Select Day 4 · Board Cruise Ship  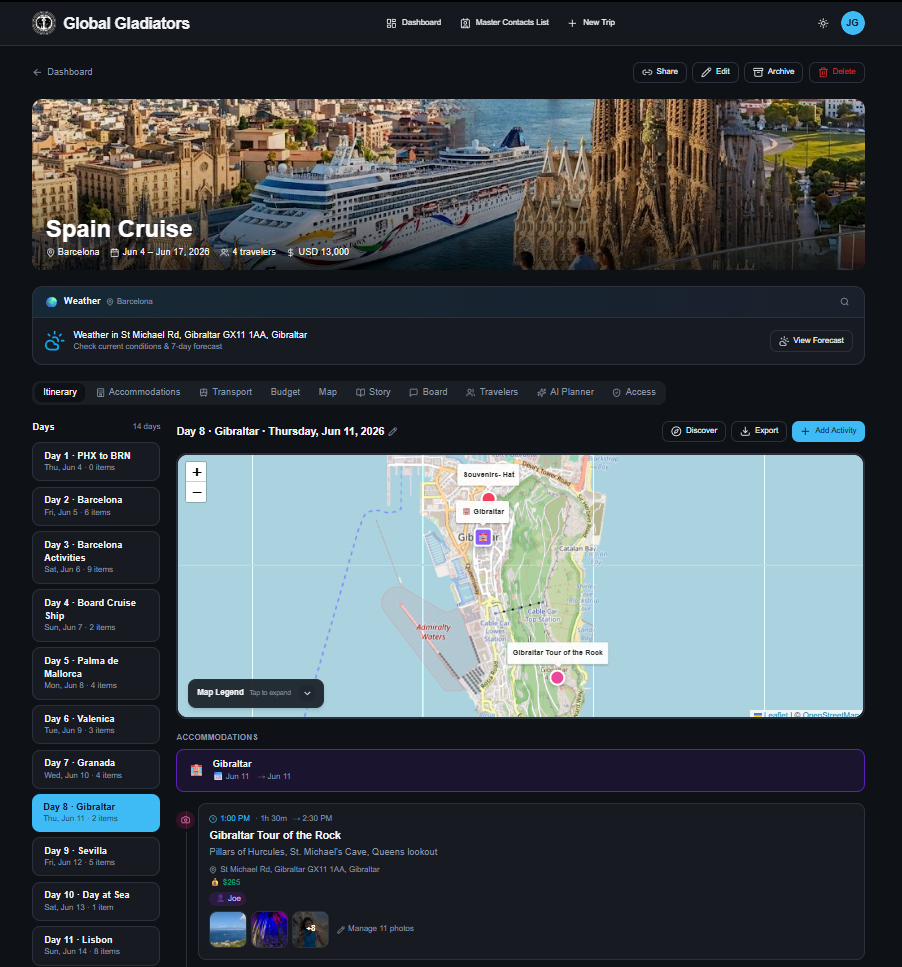click(96, 615)
